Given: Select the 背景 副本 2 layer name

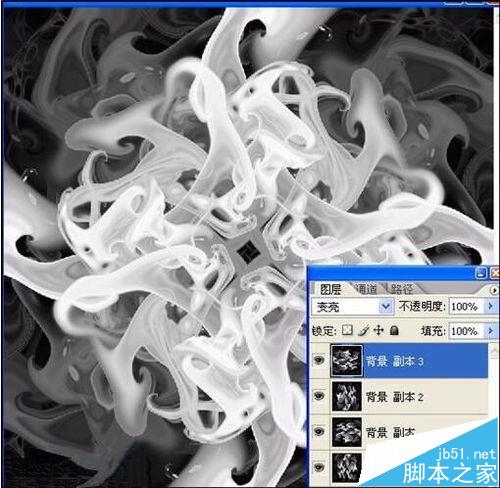Looking at the screenshot, I should pos(395,397).
